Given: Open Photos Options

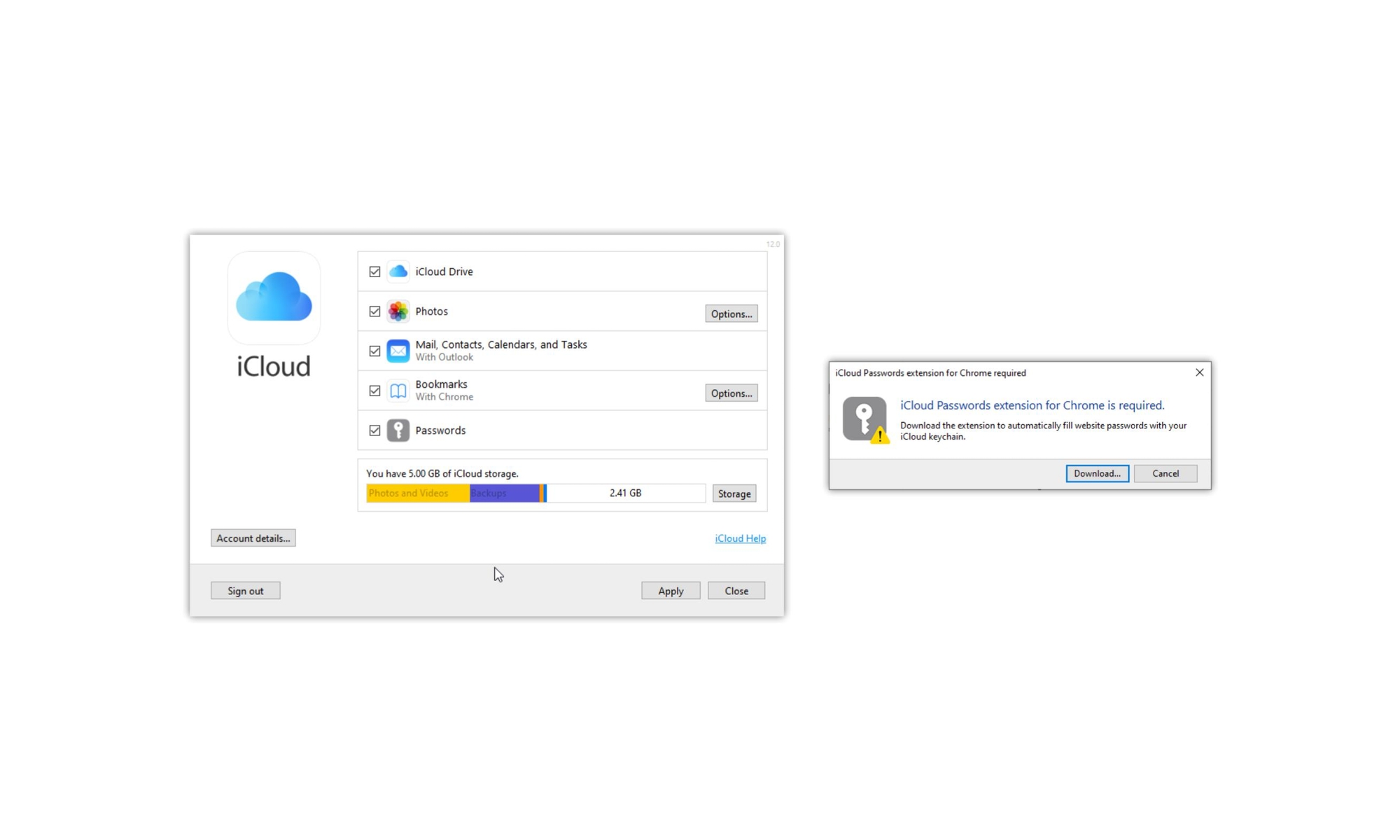Looking at the screenshot, I should point(731,314).
